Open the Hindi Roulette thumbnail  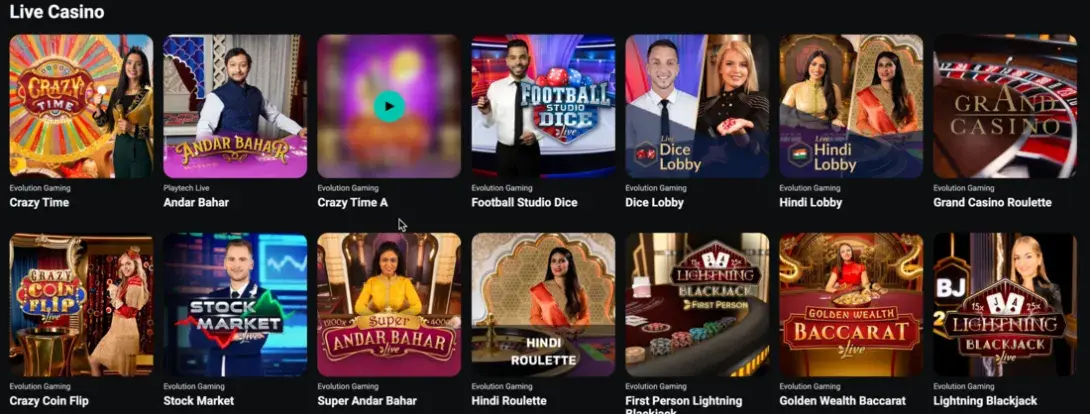(x=543, y=304)
